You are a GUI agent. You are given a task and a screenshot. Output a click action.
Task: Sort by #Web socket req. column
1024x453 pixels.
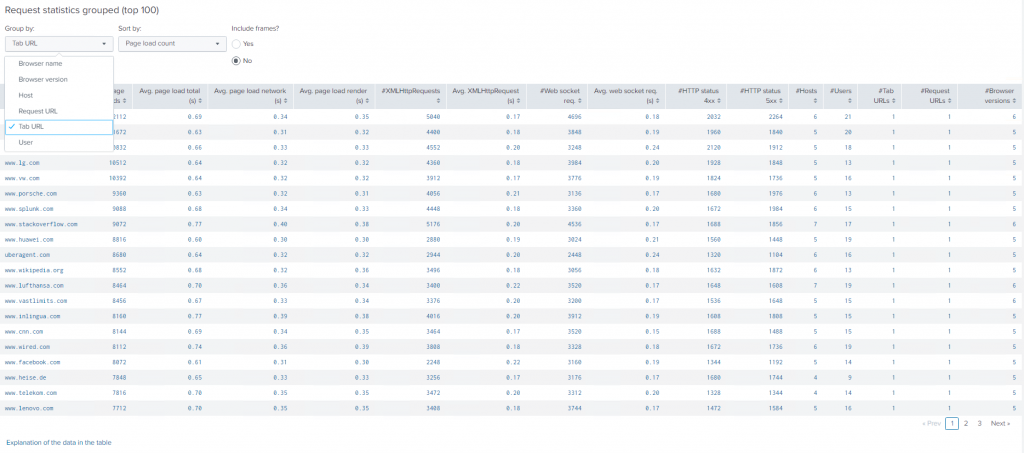[x=556, y=96]
